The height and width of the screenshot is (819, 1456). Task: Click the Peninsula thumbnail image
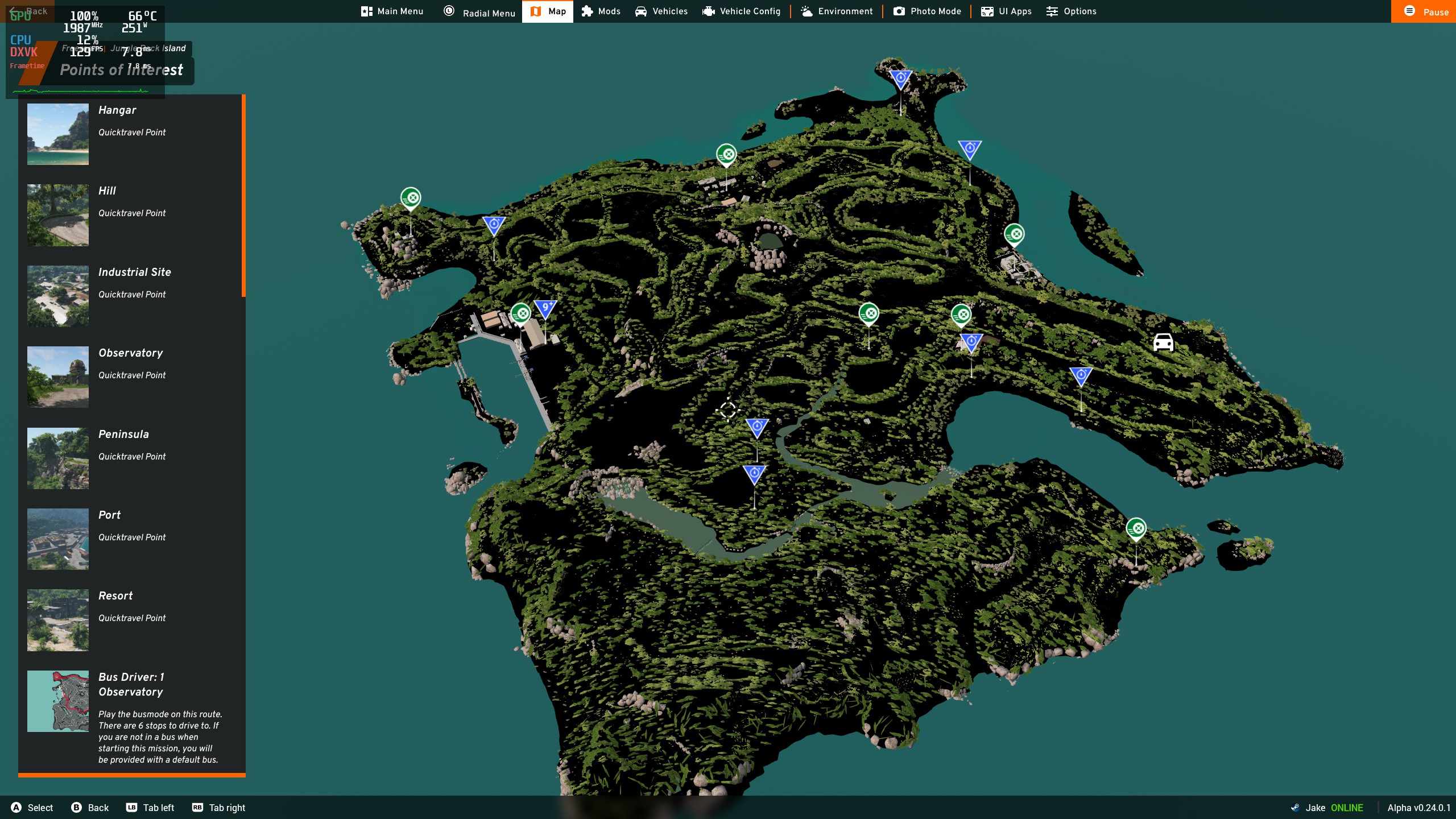click(58, 458)
